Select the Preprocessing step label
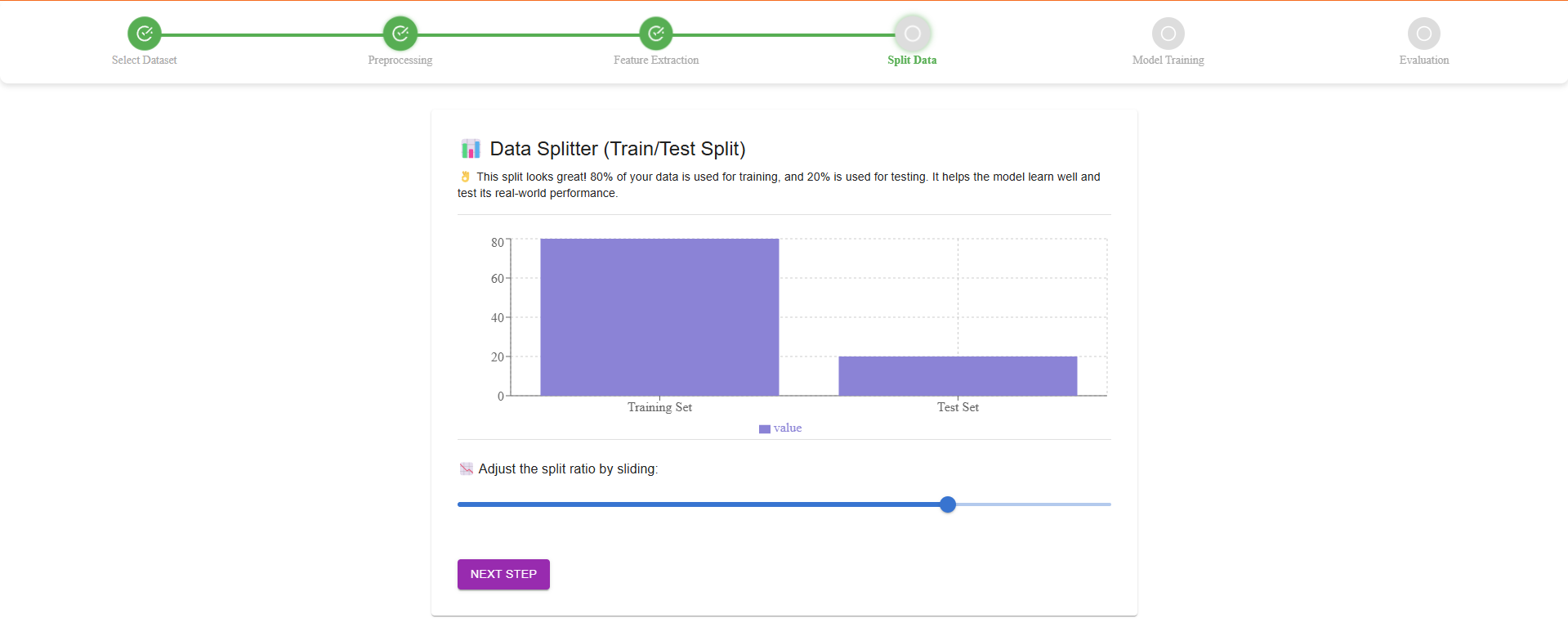Image resolution: width=1568 pixels, height=641 pixels. (x=400, y=61)
